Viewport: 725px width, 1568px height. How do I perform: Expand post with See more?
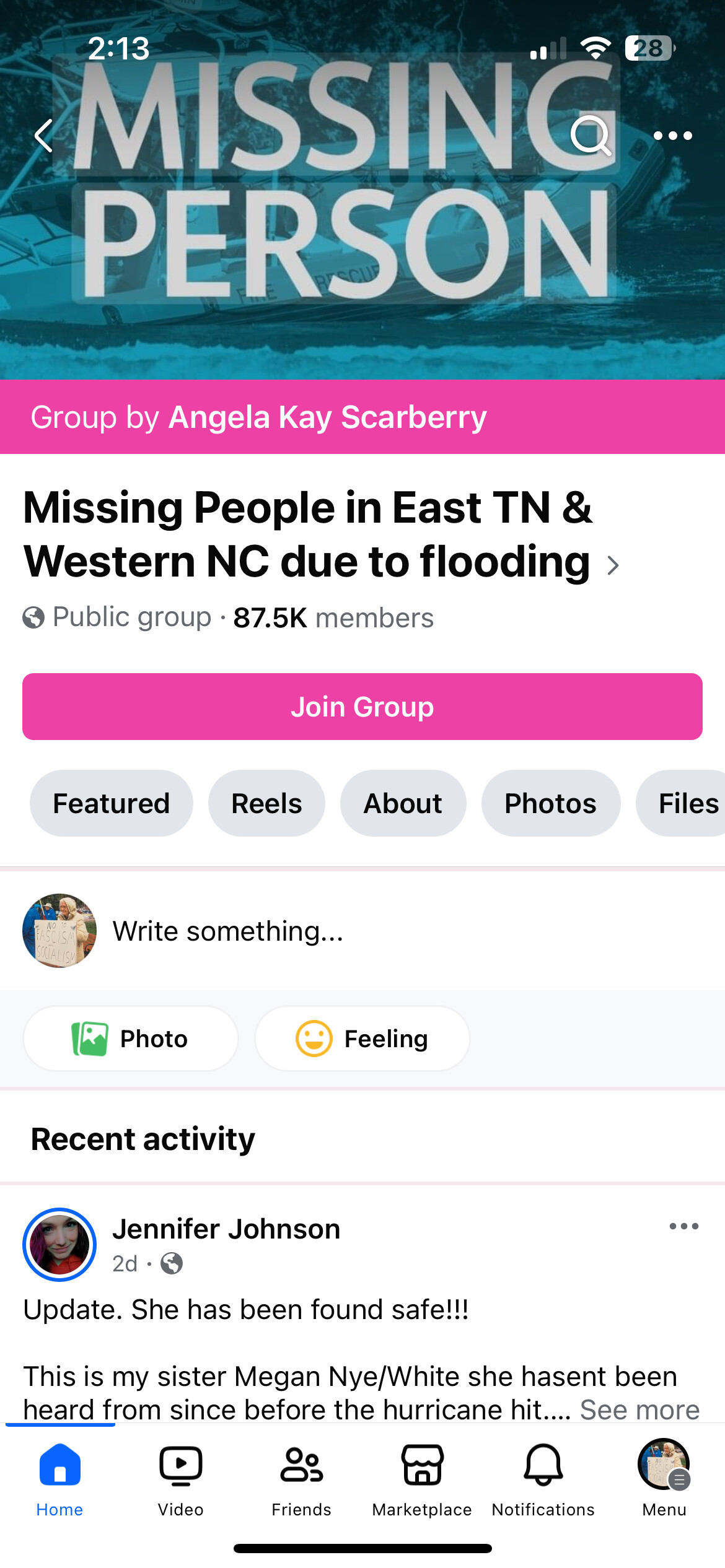click(x=639, y=1409)
